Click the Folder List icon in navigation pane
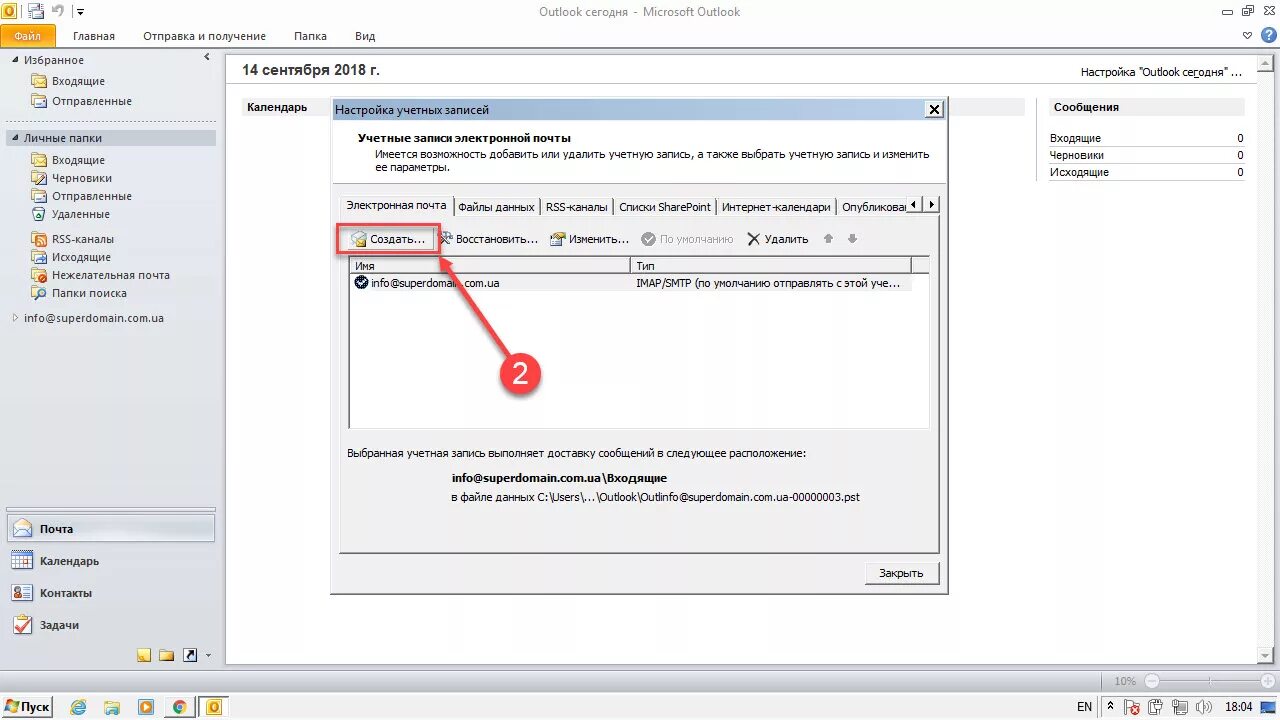Image resolution: width=1280 pixels, height=720 pixels. coord(167,655)
